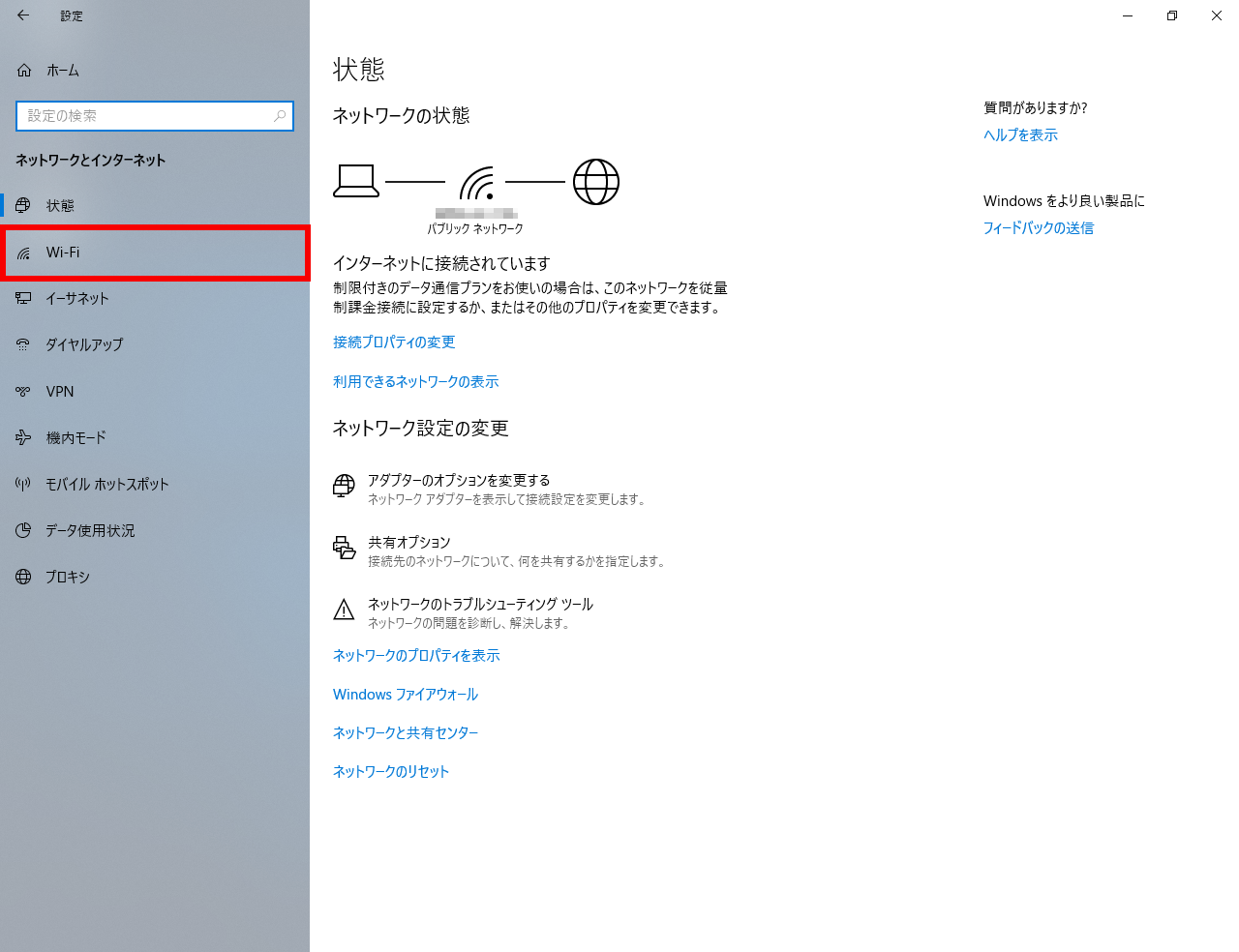This screenshot has width=1239, height=952.
Task: Click 質問がありますか? text
Action: [x=1036, y=108]
